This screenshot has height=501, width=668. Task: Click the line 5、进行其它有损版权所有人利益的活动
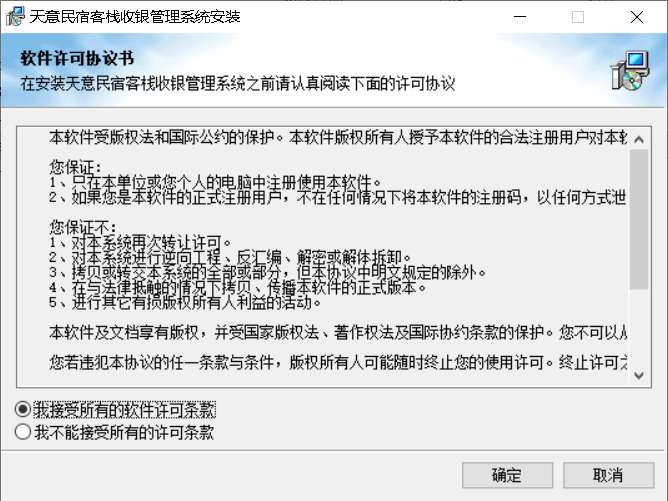click(x=185, y=302)
